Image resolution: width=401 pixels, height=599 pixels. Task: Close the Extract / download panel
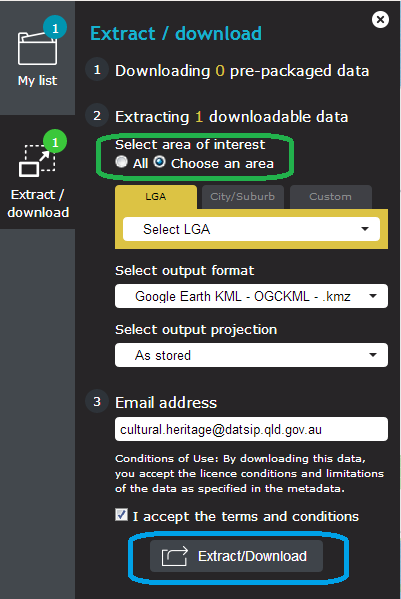coord(380,19)
